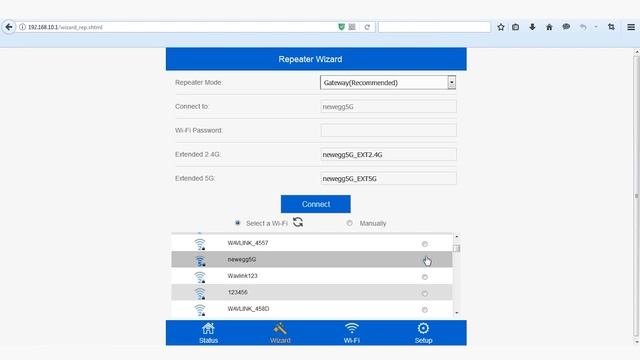Select the 123456 network radio button
This screenshot has height=360, width=640.
tap(424, 293)
